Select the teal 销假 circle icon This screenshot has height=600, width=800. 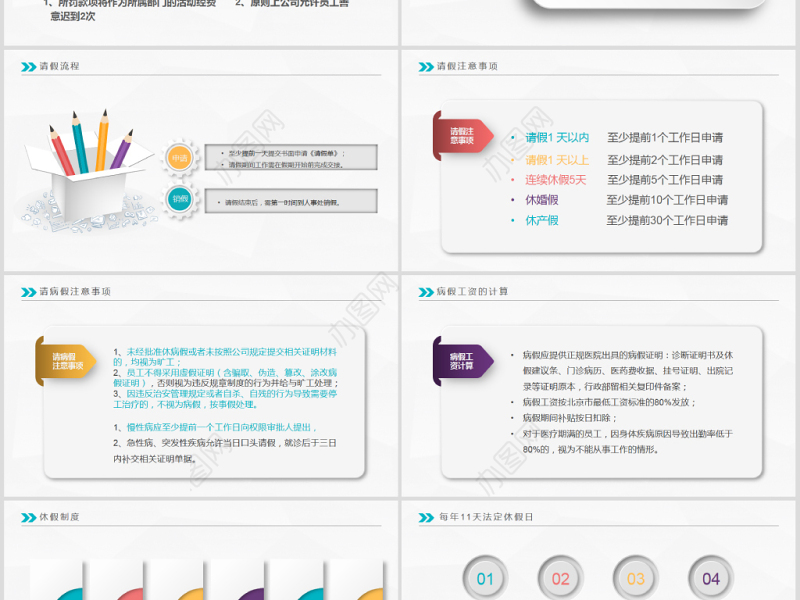(x=180, y=199)
